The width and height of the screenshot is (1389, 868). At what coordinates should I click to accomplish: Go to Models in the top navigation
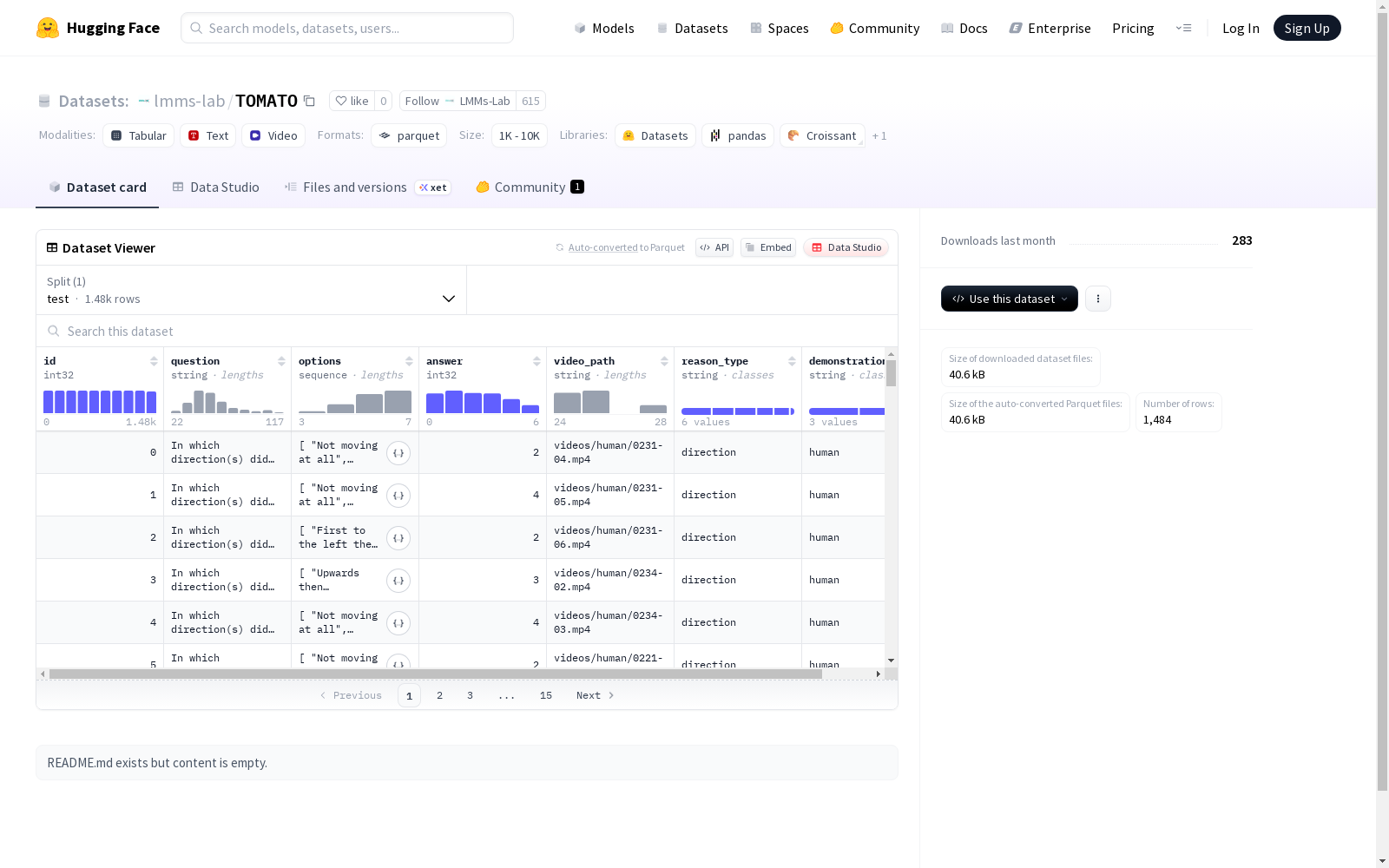[x=604, y=28]
